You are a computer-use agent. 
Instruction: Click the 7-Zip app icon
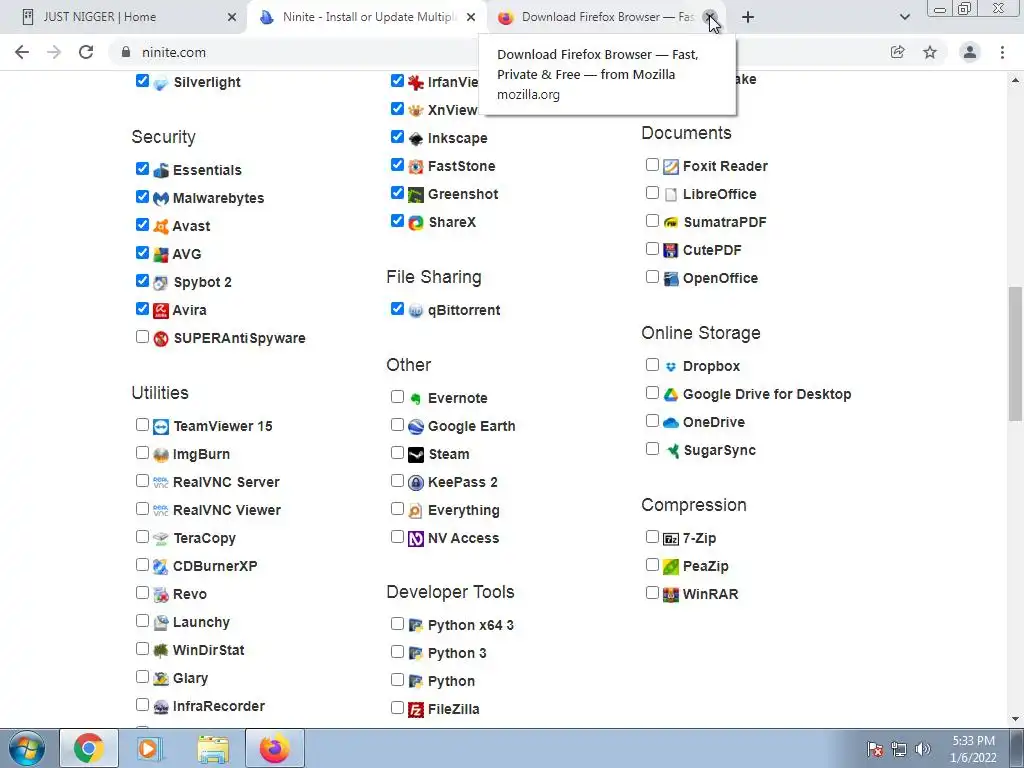tap(671, 539)
